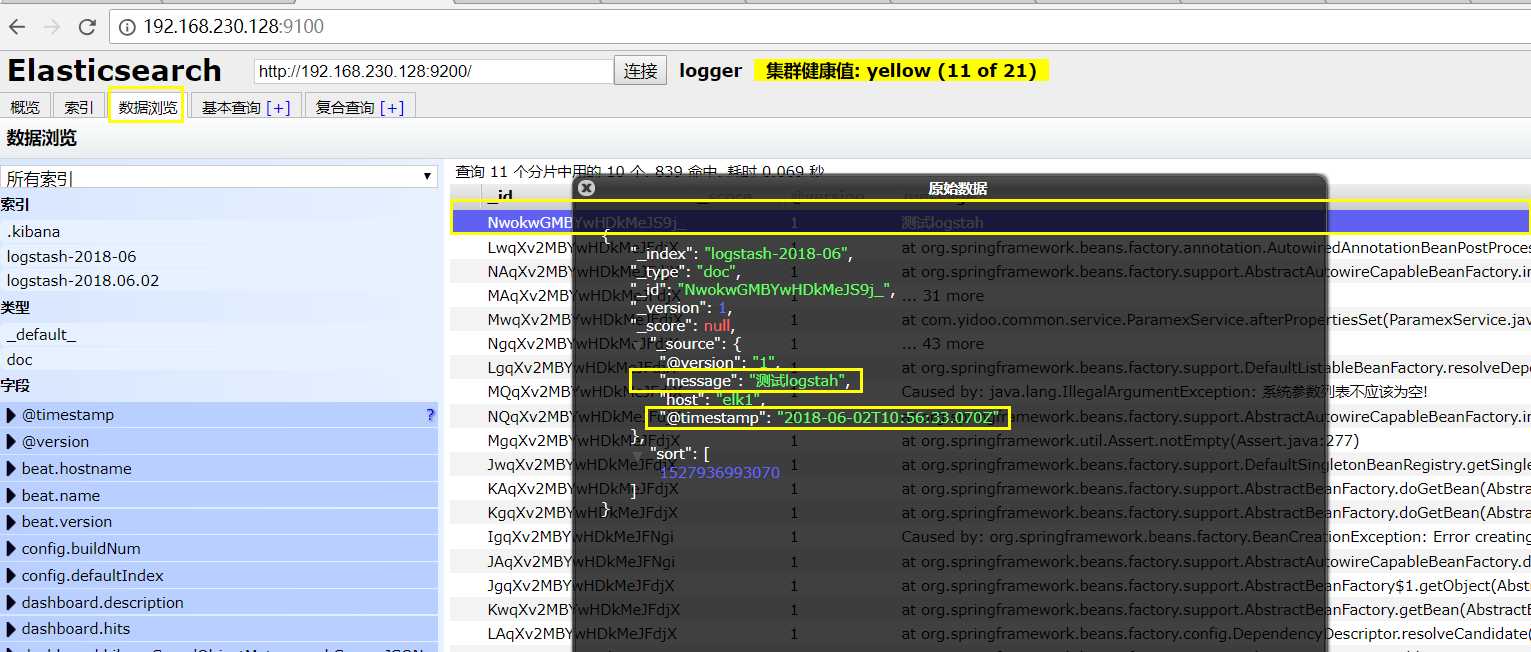Go back using the browser back arrow
Image resolution: width=1531 pixels, height=652 pixels.
pyautogui.click(x=18, y=27)
